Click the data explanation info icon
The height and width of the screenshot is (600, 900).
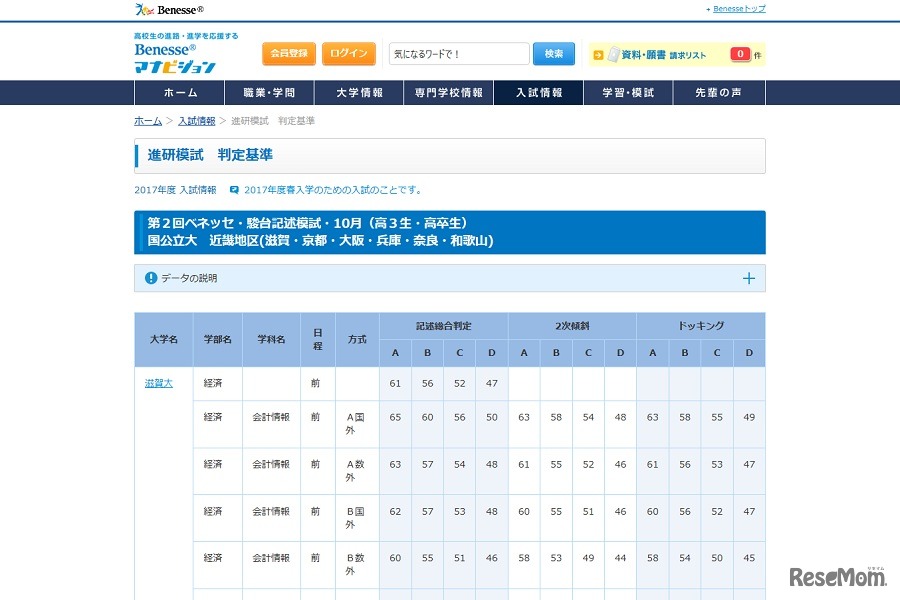click(151, 278)
